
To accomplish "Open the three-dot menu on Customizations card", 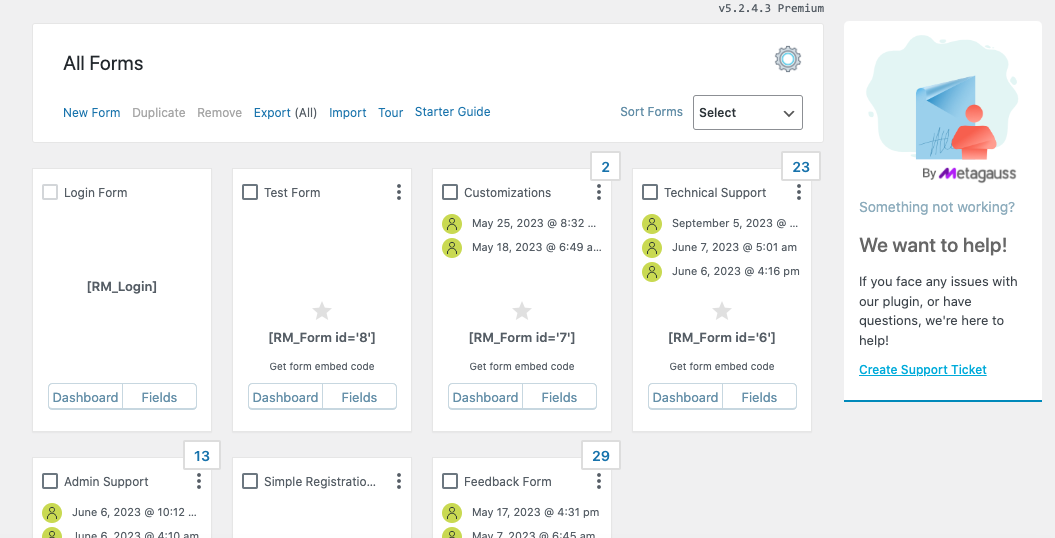I will [x=599, y=192].
